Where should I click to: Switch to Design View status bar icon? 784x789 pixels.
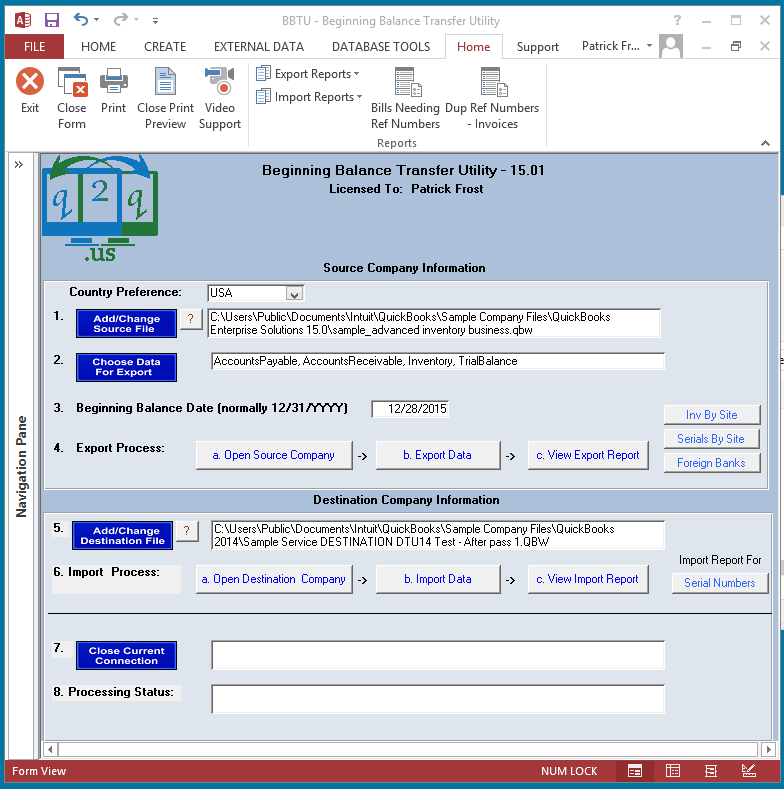pyautogui.click(x=749, y=770)
